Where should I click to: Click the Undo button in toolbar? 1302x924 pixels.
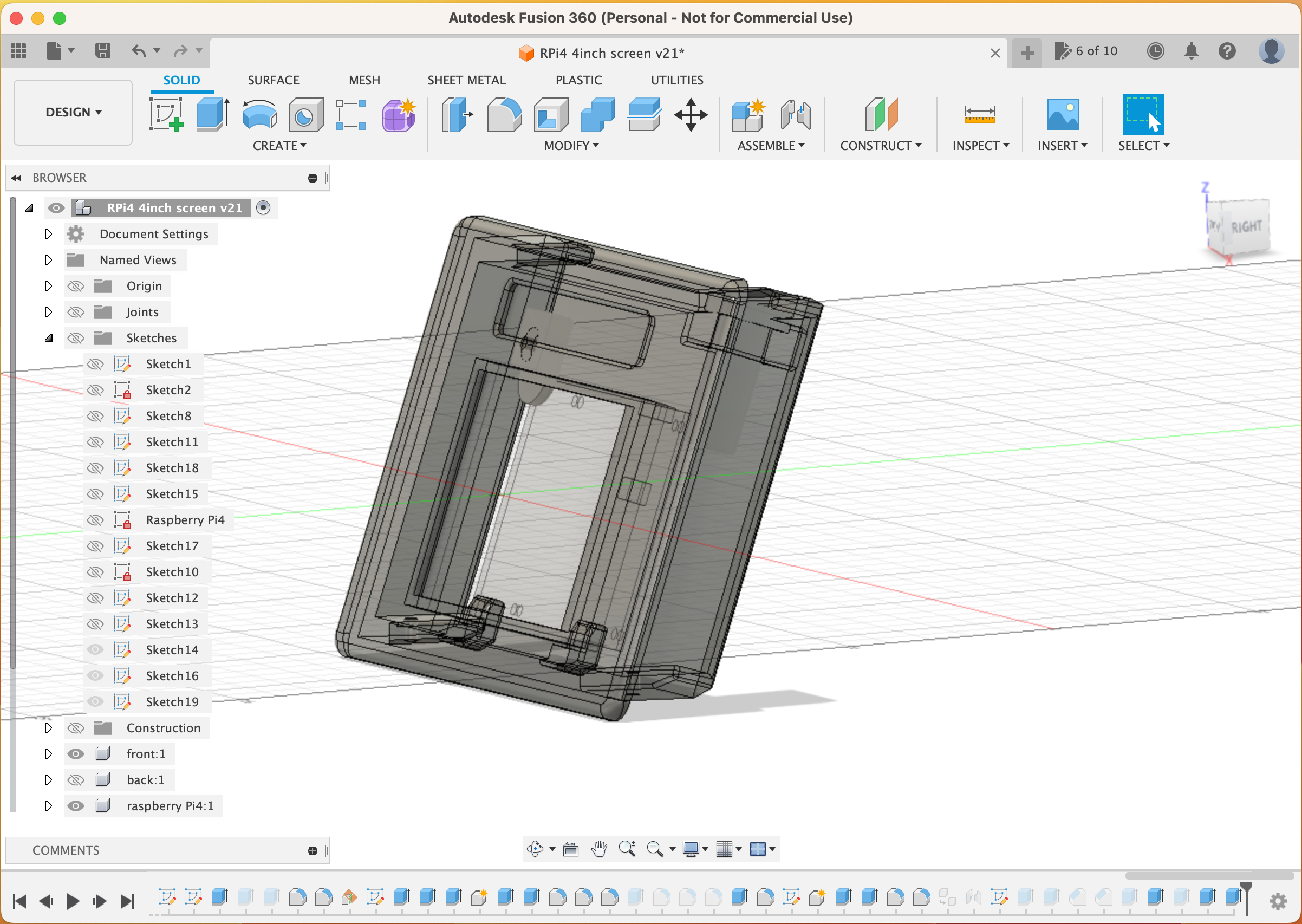[x=140, y=51]
